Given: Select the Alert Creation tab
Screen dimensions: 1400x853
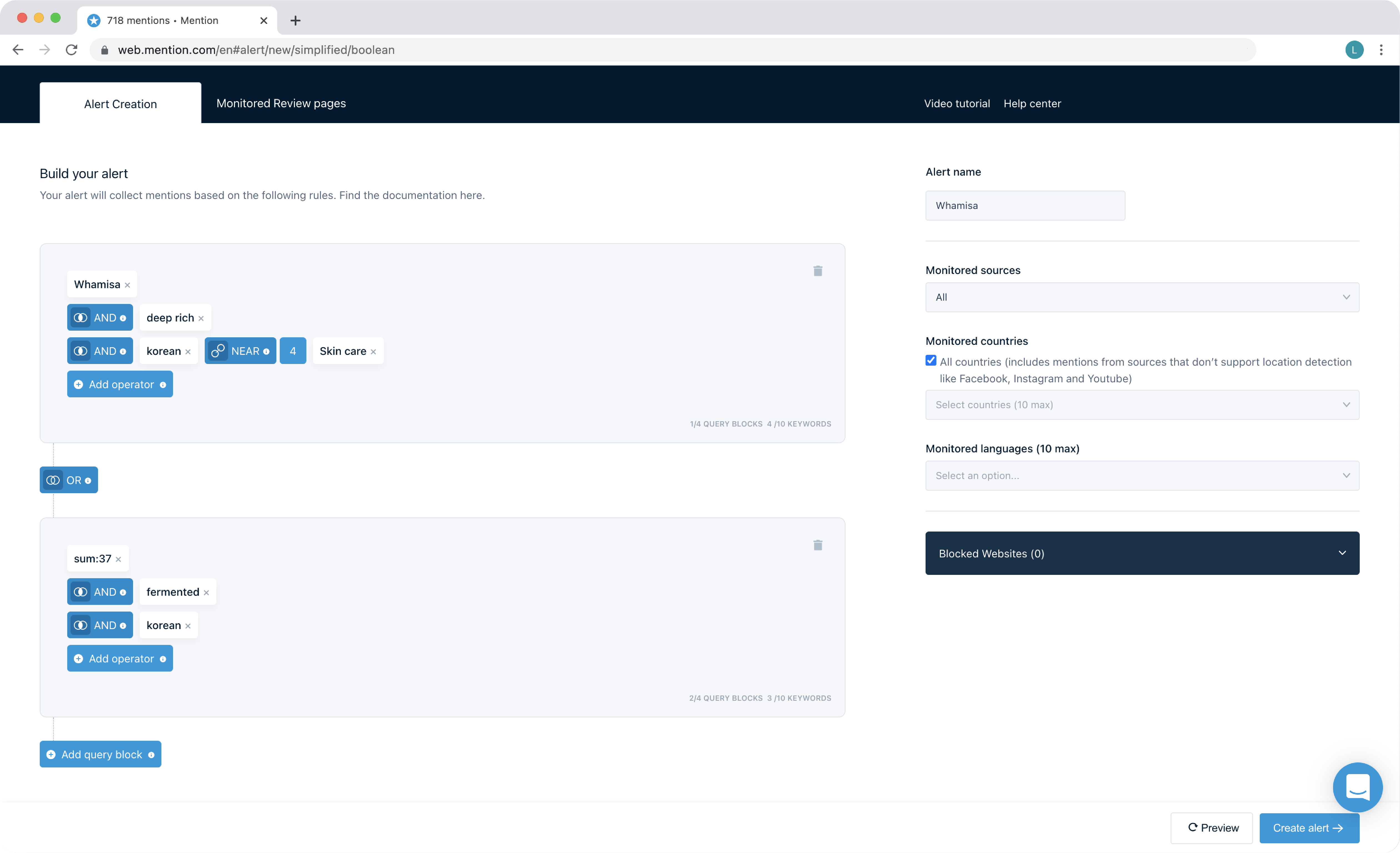Looking at the screenshot, I should 120,103.
